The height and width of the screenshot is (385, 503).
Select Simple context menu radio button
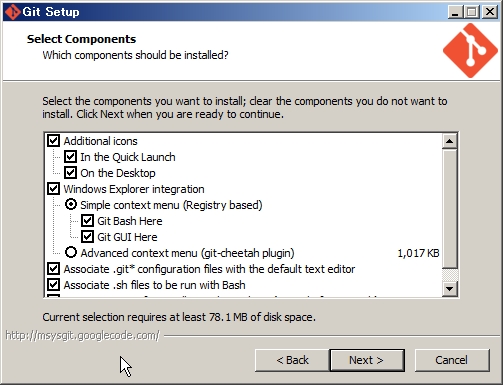coord(71,204)
